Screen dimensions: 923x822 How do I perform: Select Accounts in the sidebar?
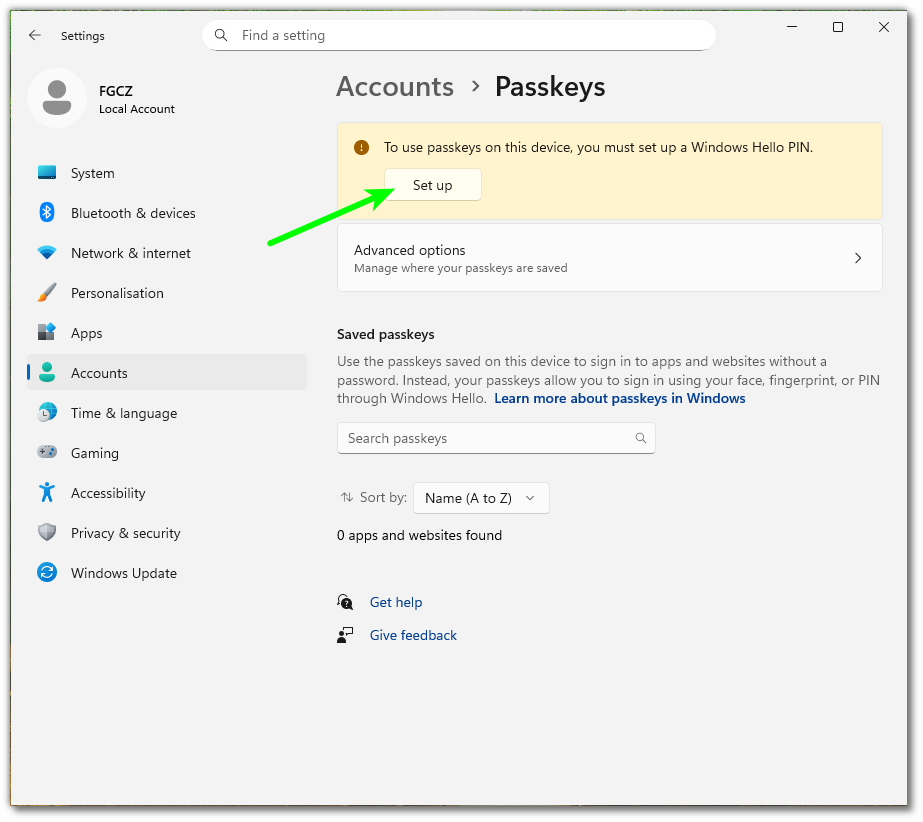[167, 373]
